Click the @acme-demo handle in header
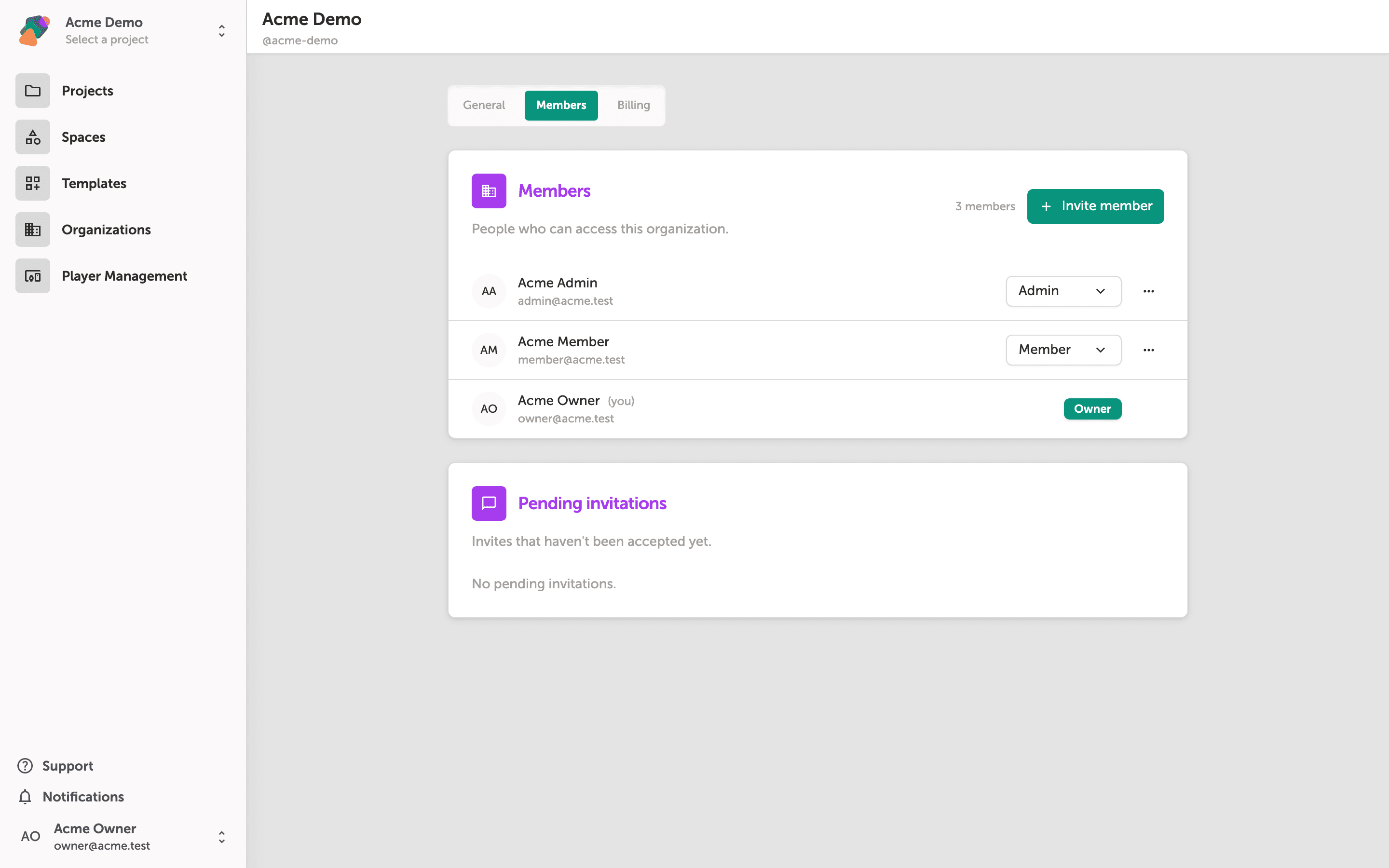This screenshot has width=1389, height=868. 300,41
